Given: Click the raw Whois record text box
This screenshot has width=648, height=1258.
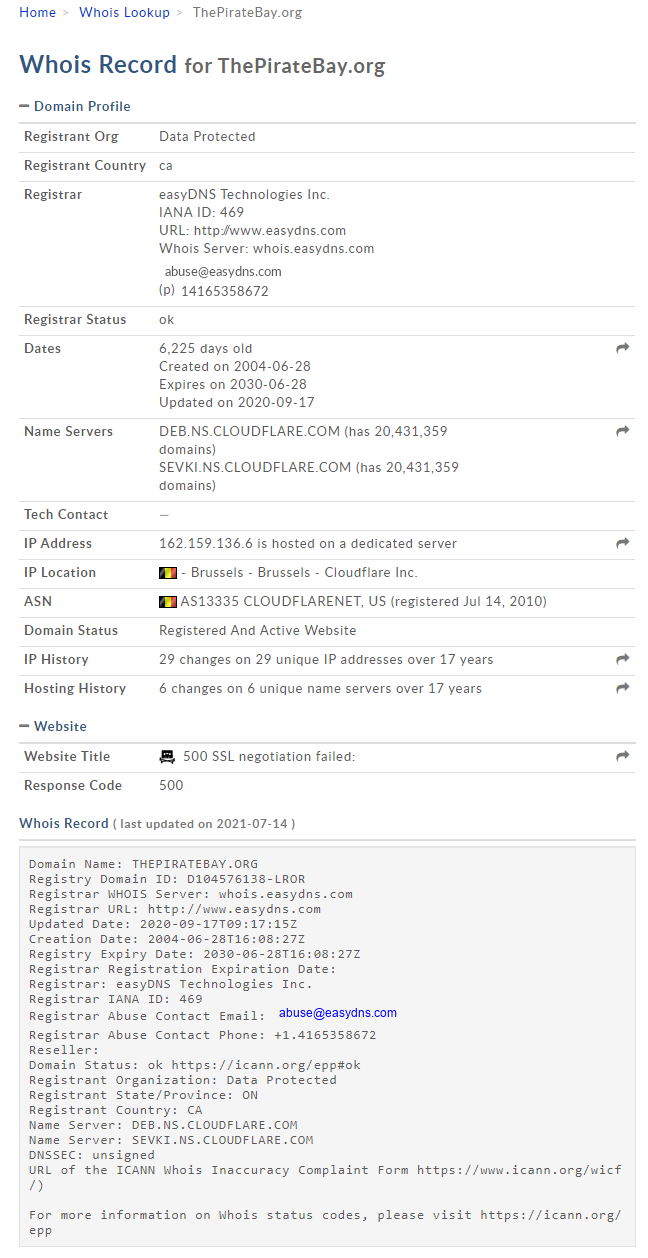Looking at the screenshot, I should [x=327, y=1046].
